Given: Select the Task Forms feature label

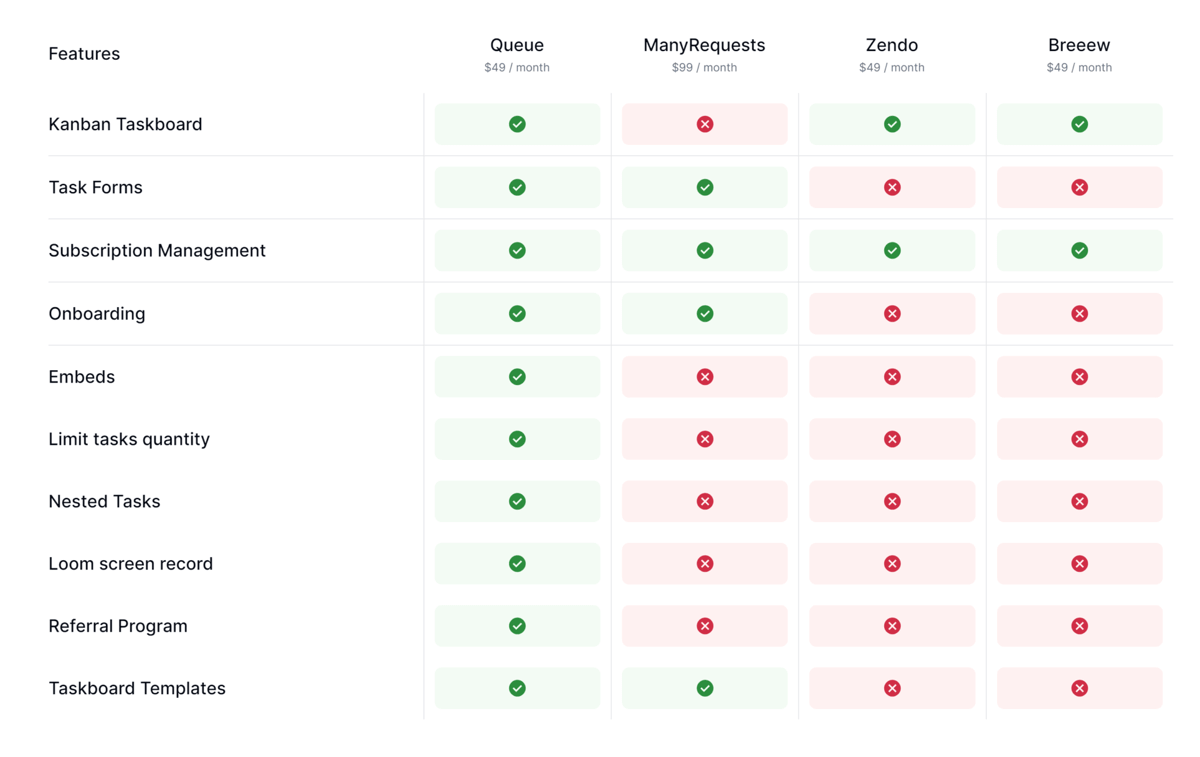Looking at the screenshot, I should [x=95, y=187].
